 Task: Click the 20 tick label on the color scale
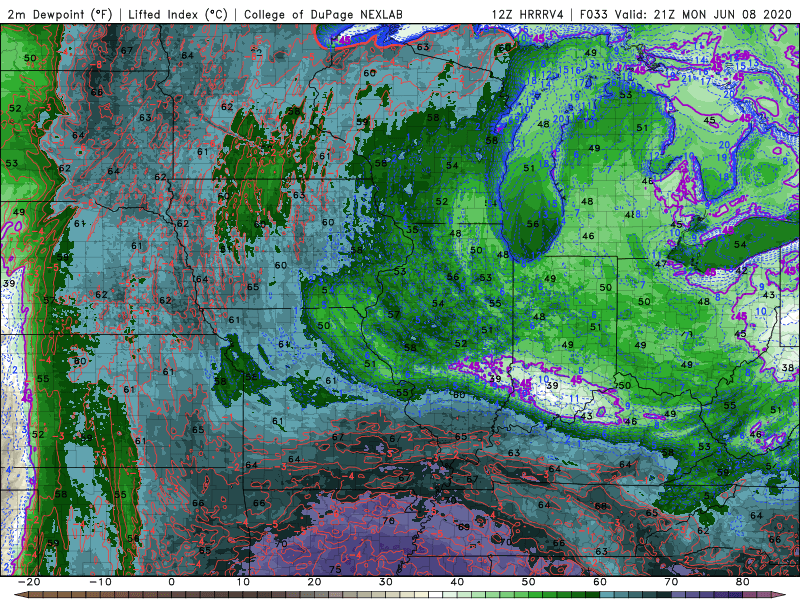314,582
